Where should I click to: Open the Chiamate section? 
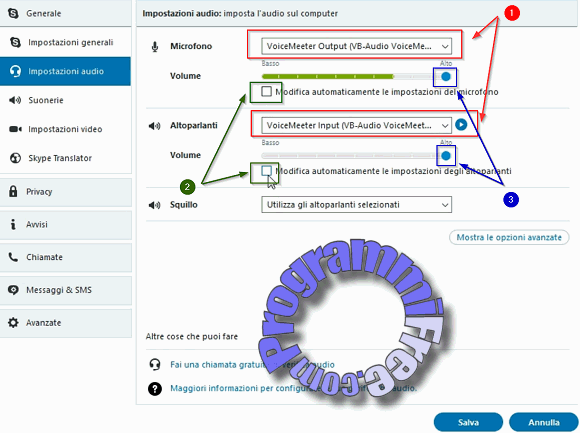pyautogui.click(x=65, y=257)
